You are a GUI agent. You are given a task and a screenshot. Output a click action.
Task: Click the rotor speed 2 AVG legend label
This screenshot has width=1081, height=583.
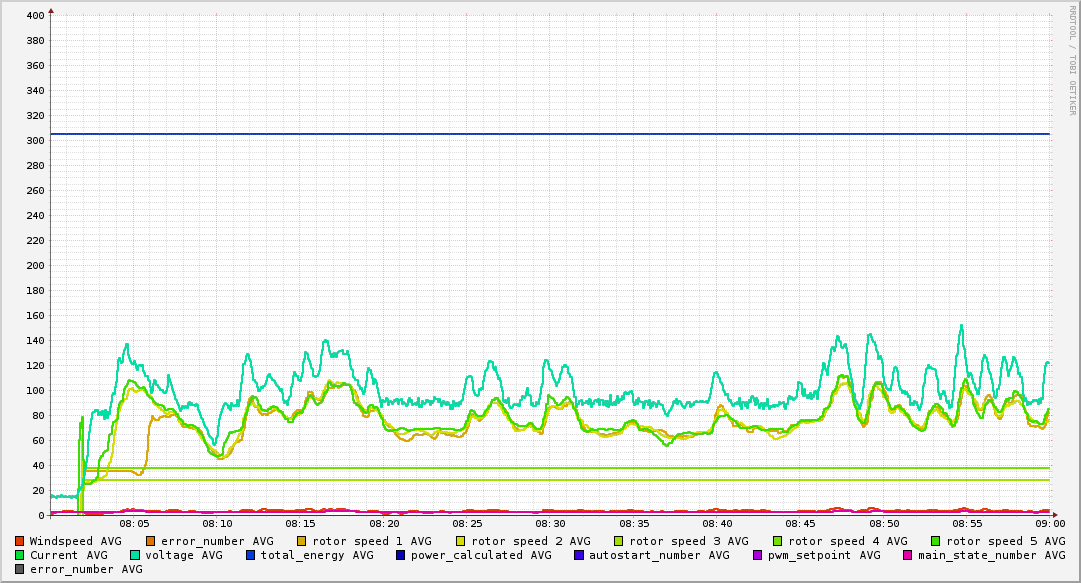click(531, 541)
